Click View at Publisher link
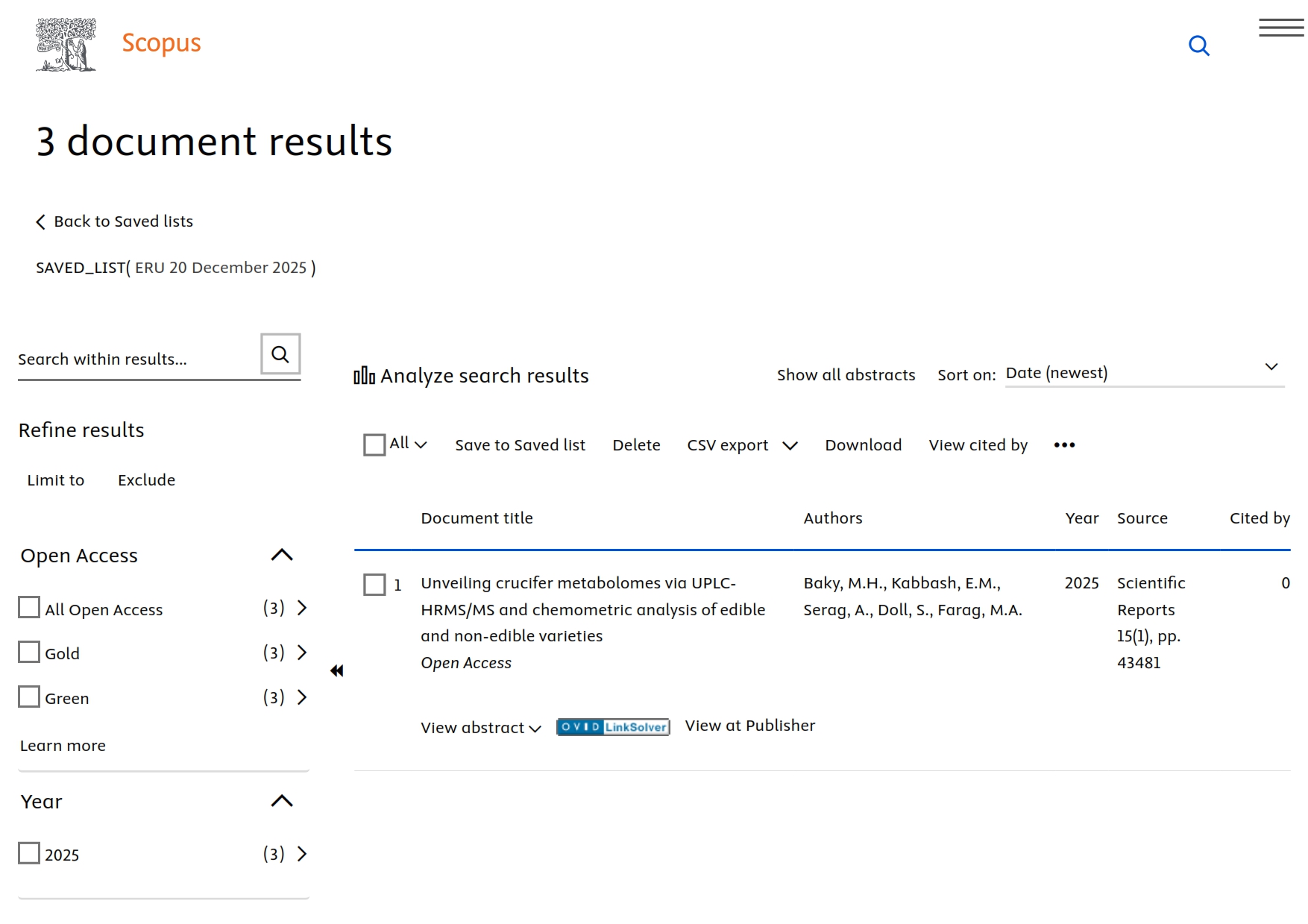The image size is (1308, 924). point(749,726)
